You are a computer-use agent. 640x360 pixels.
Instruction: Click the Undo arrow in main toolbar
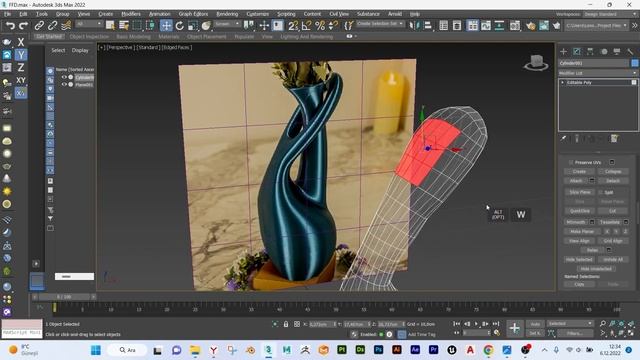click(10, 26)
